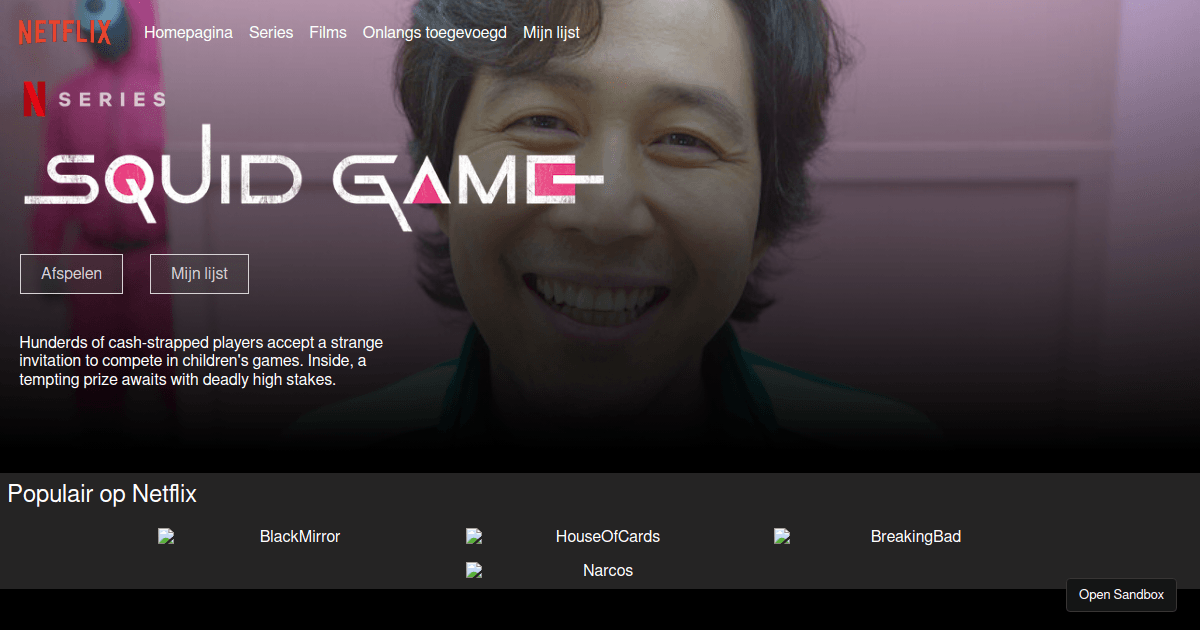Viewport: 1200px width, 630px height.
Task: Click the Squid Game description text
Action: (x=201, y=361)
